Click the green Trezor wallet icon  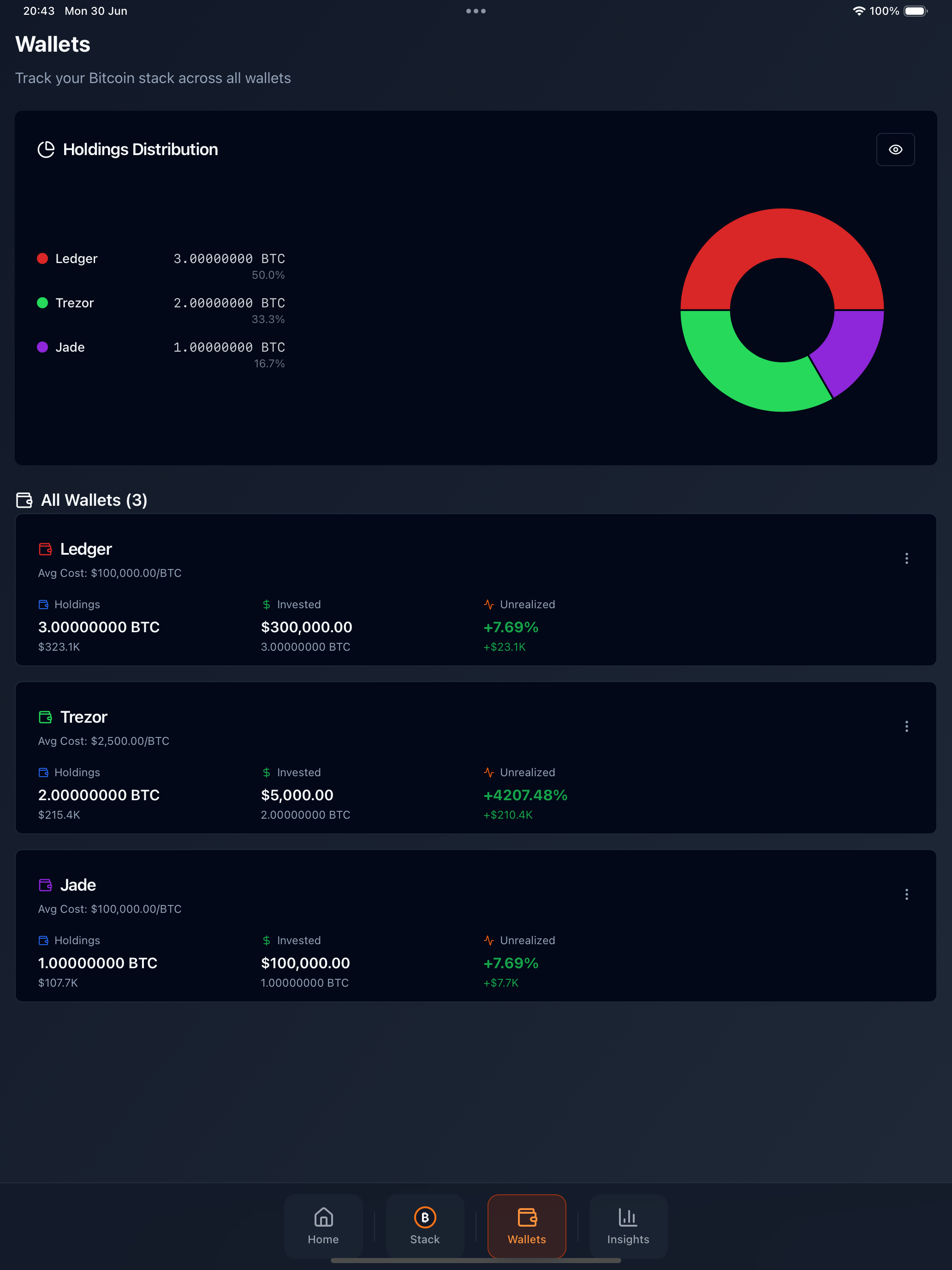coord(45,717)
